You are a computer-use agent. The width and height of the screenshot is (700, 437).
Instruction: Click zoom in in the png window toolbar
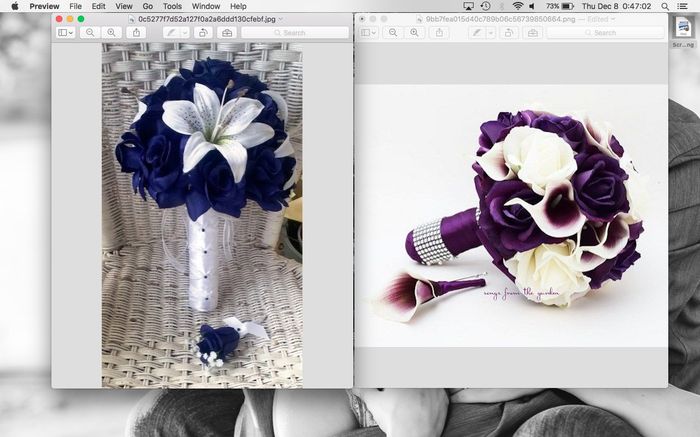tap(414, 33)
